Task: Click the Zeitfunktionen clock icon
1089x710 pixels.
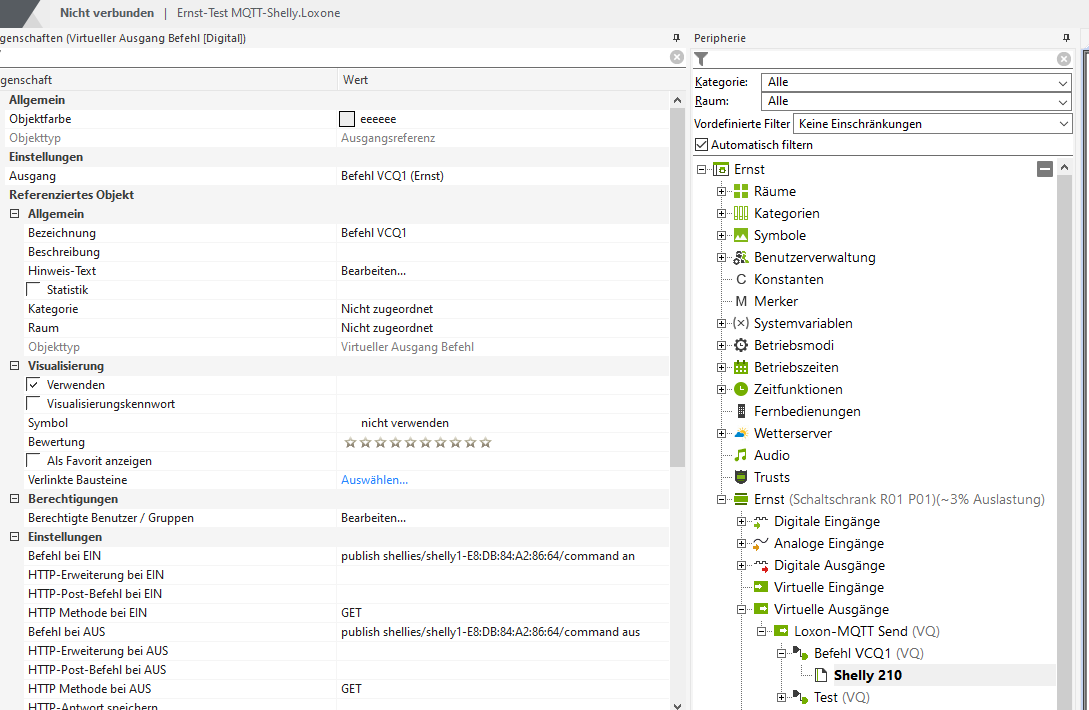Action: 741,389
